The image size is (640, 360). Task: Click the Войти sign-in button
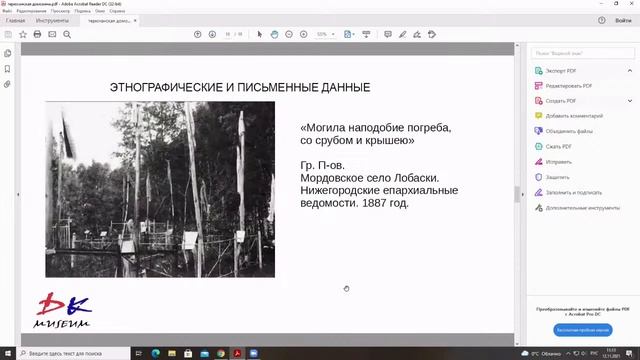[x=623, y=20]
